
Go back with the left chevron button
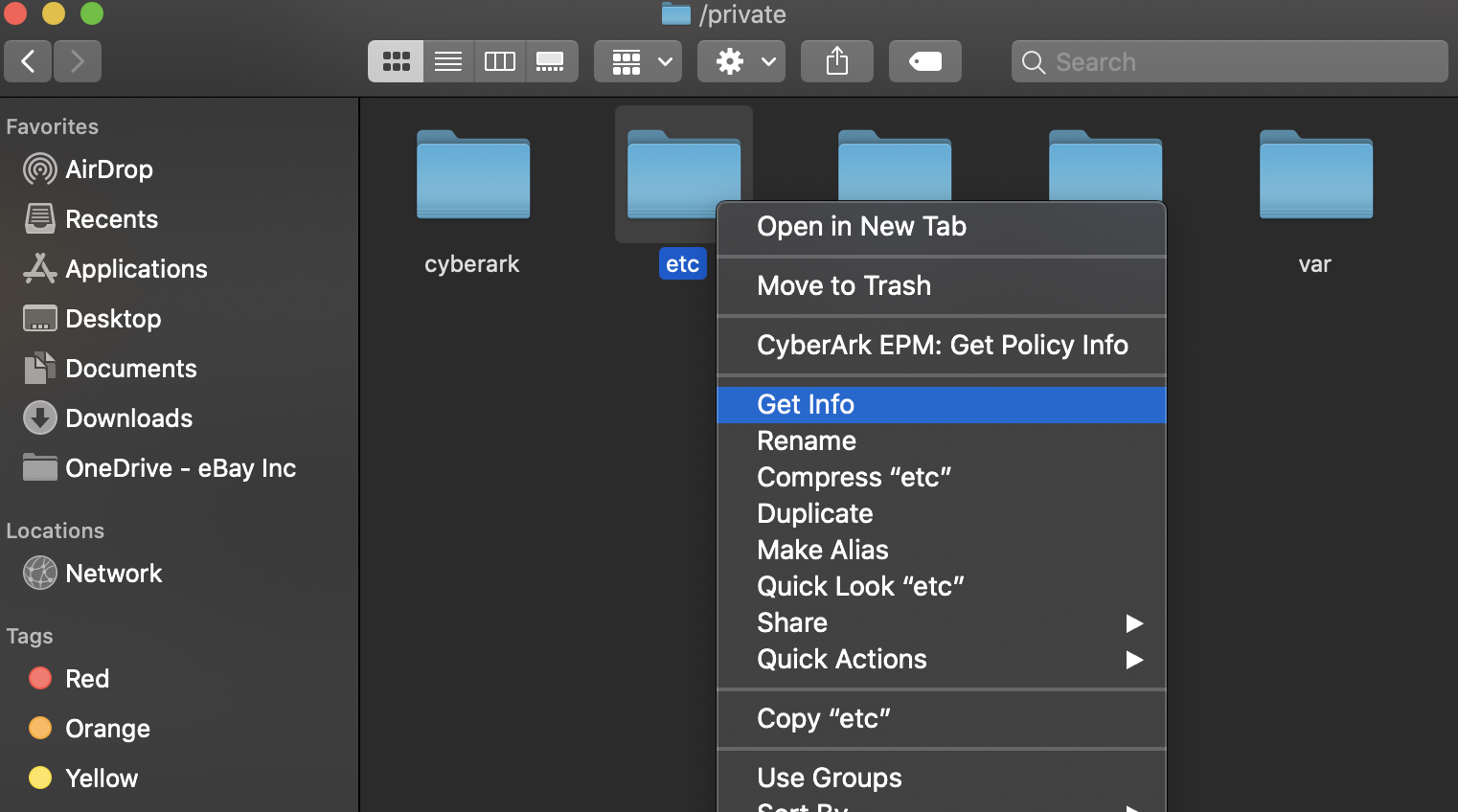[x=28, y=61]
